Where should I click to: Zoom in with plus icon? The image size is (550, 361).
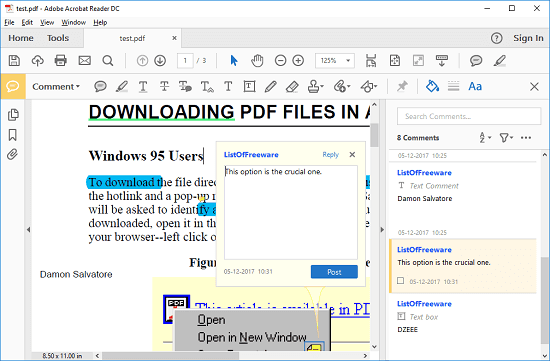click(x=298, y=61)
